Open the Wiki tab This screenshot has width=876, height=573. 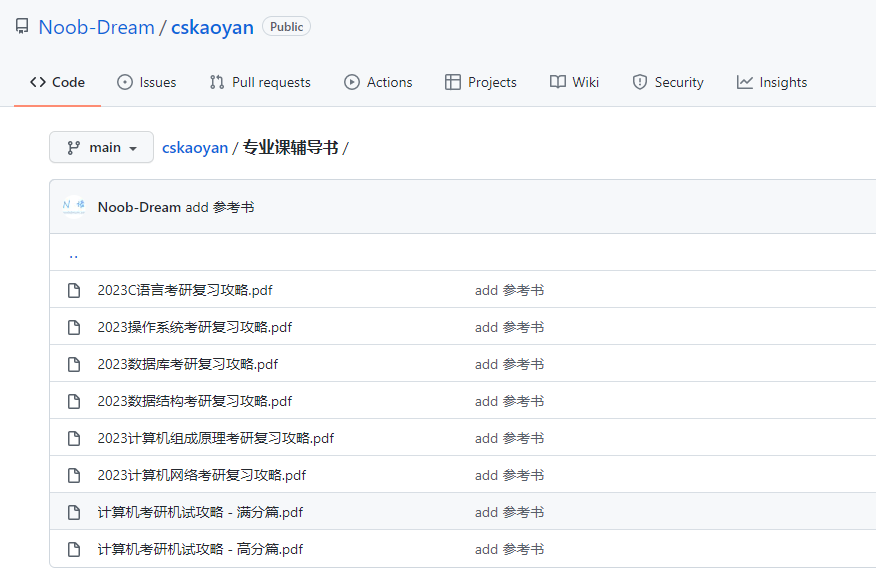pos(574,82)
